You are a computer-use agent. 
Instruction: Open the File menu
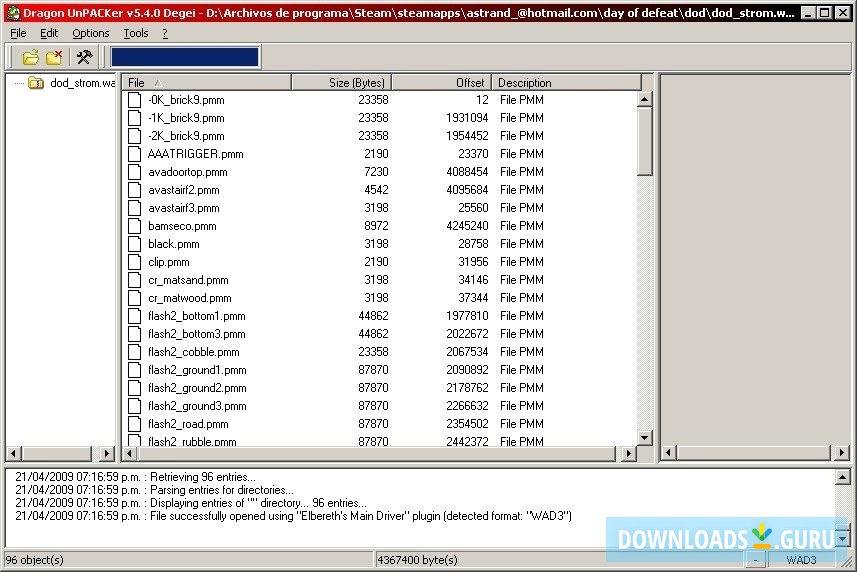click(18, 33)
